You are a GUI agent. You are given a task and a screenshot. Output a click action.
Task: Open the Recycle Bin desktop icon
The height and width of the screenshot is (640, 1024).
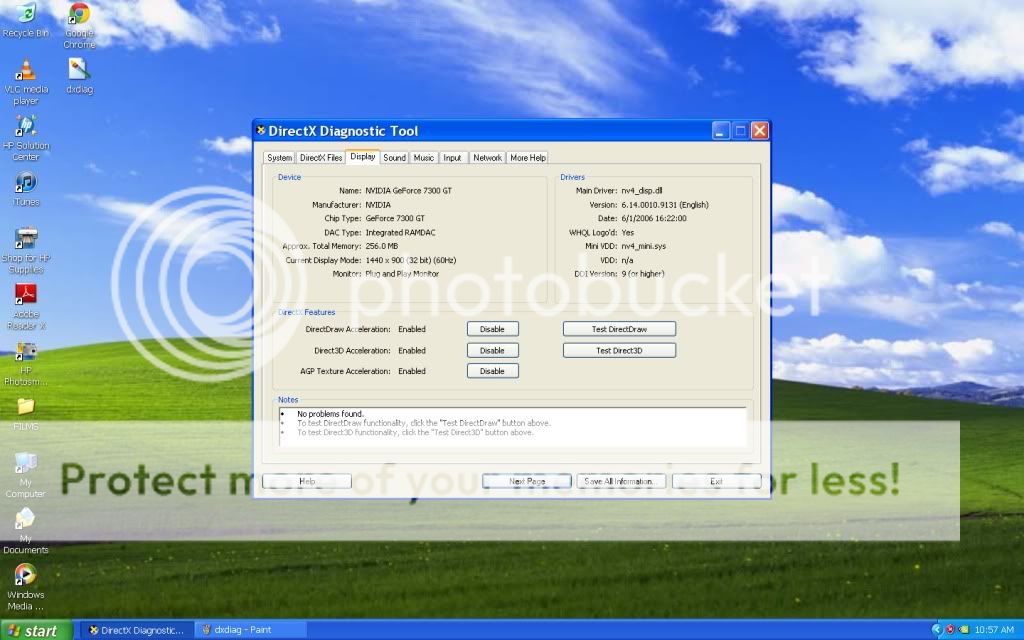(x=25, y=20)
